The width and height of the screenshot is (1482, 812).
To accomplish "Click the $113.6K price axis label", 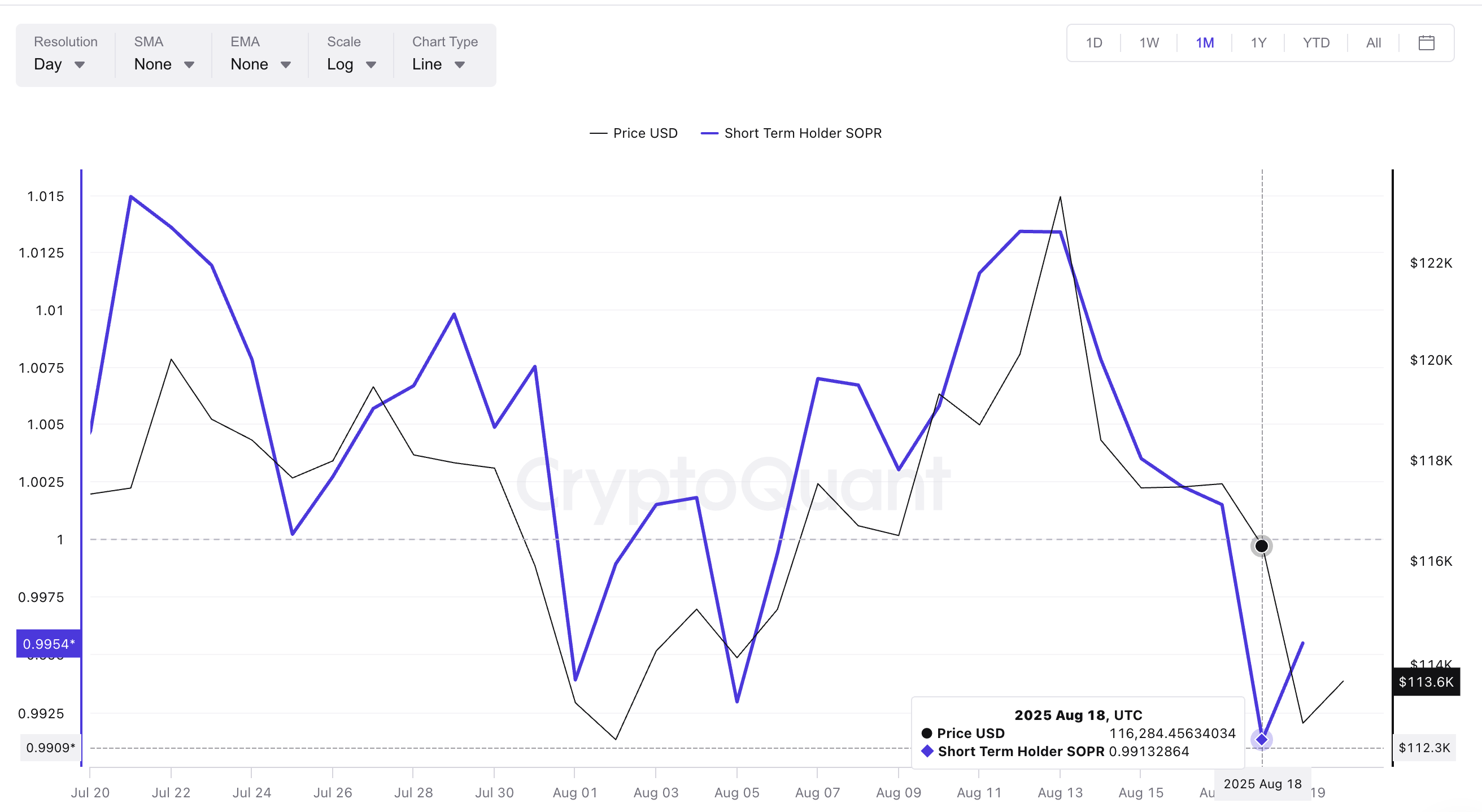I will 1425,682.
